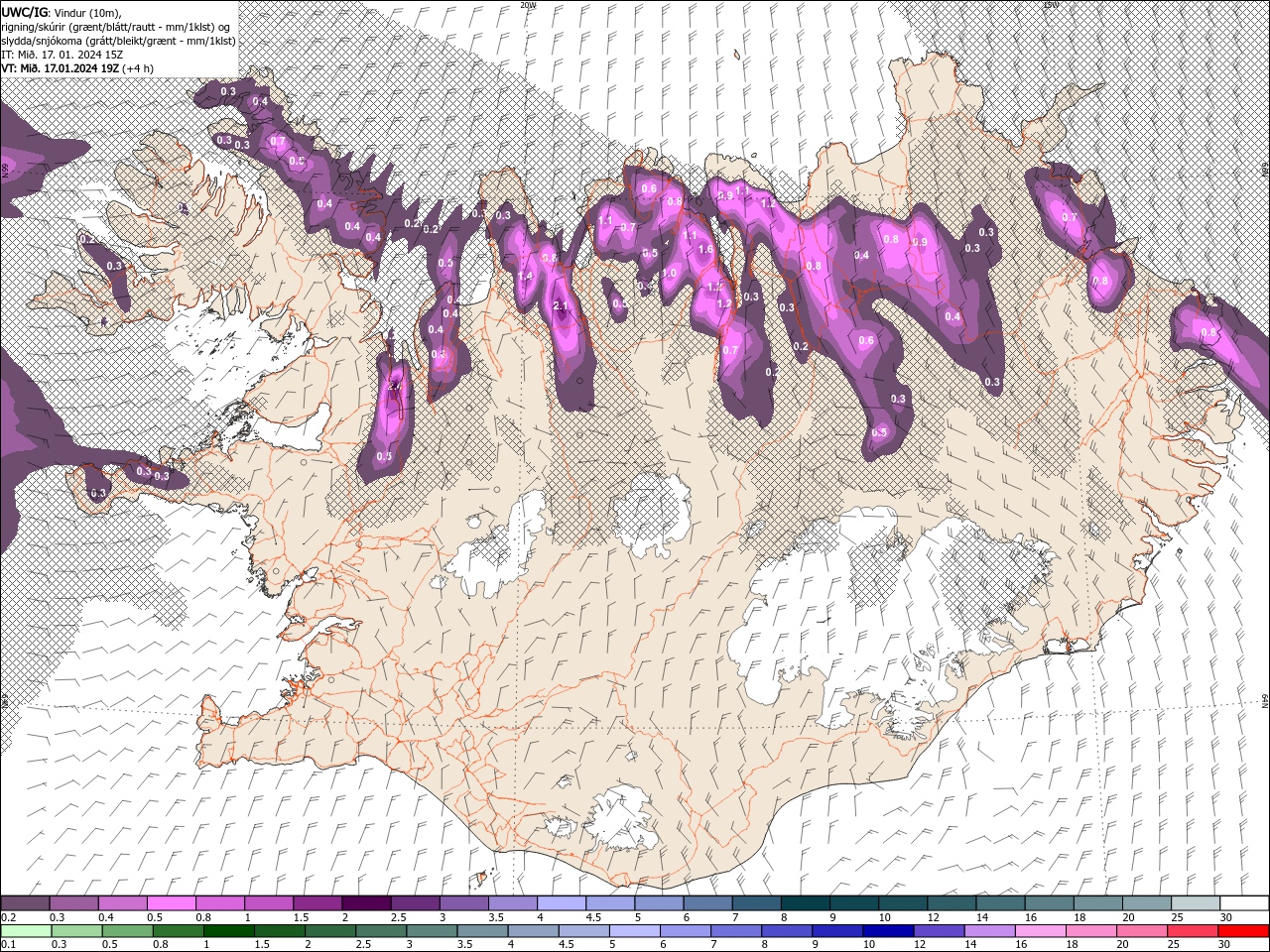Click the bold 'VT: Mið. 17.01.2024 19Z' text
The width and height of the screenshot is (1270, 952).
(61, 67)
